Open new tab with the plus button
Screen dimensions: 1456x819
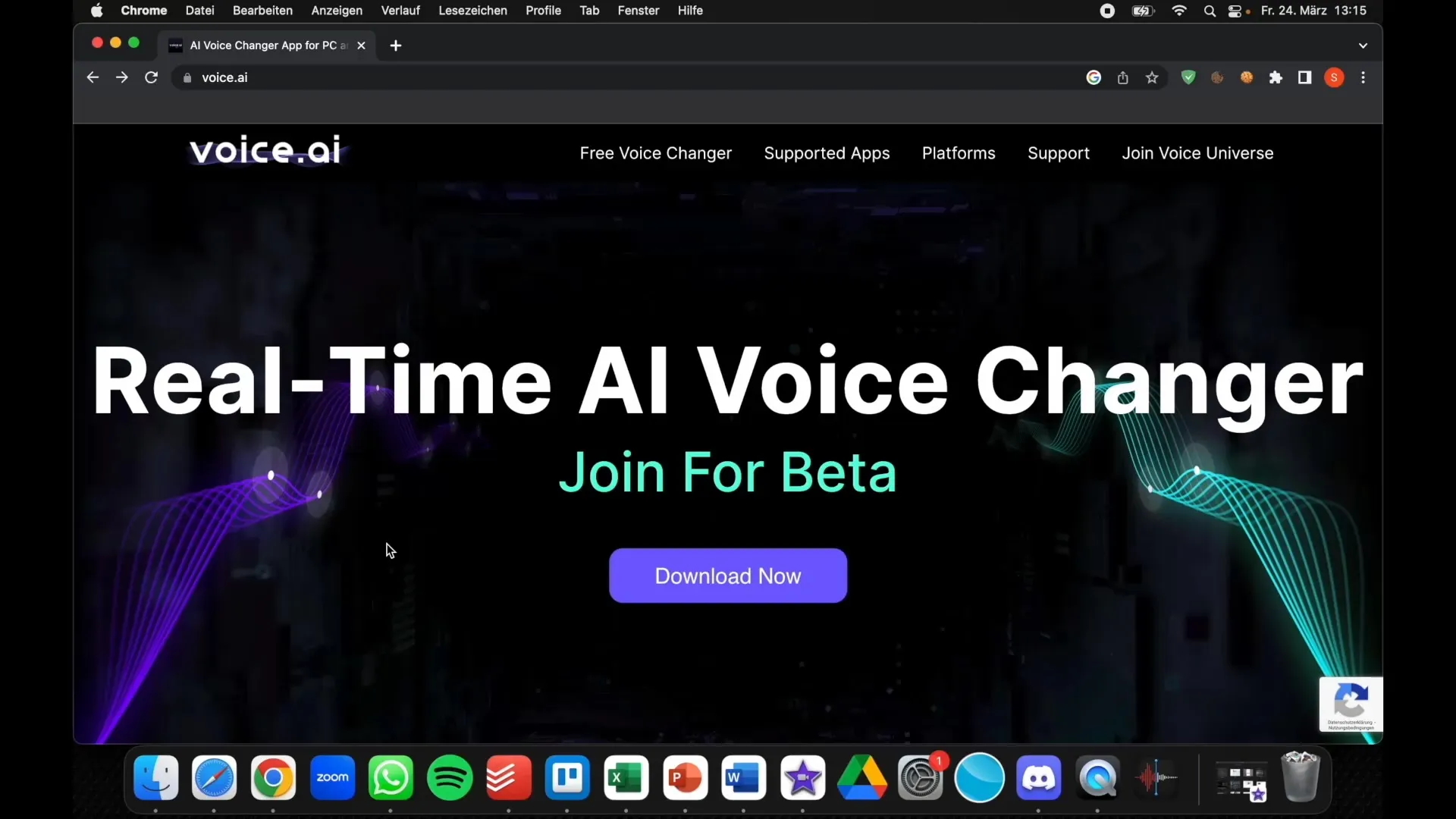click(395, 45)
